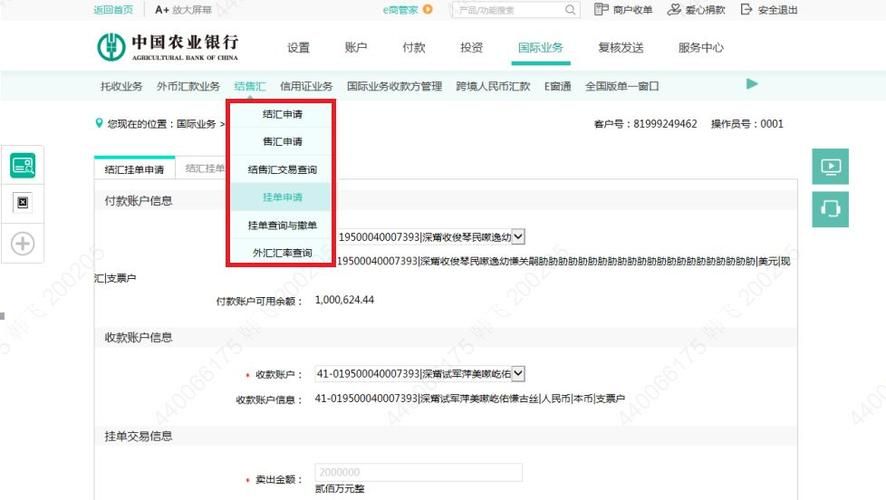Click 付款账户信息 section header
The height and width of the screenshot is (500, 886).
[138, 201]
